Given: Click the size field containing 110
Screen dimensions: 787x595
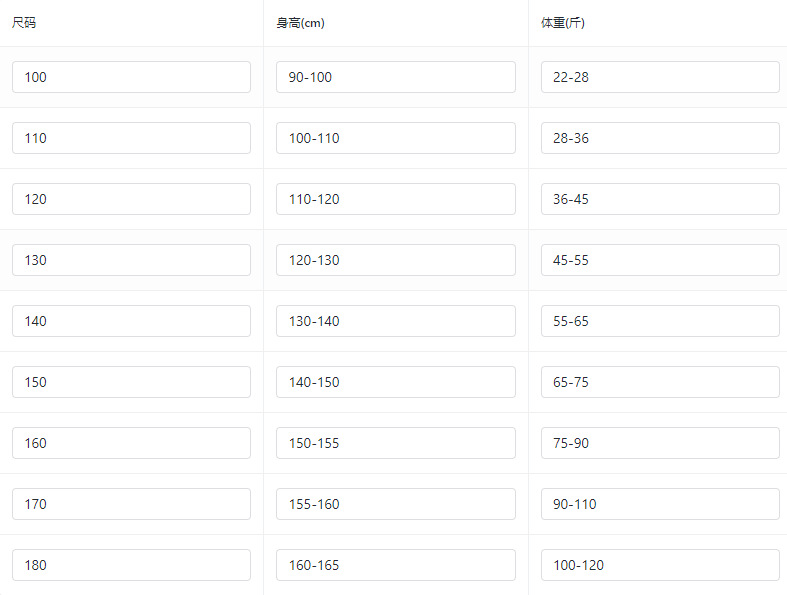Looking at the screenshot, I should 131,138.
